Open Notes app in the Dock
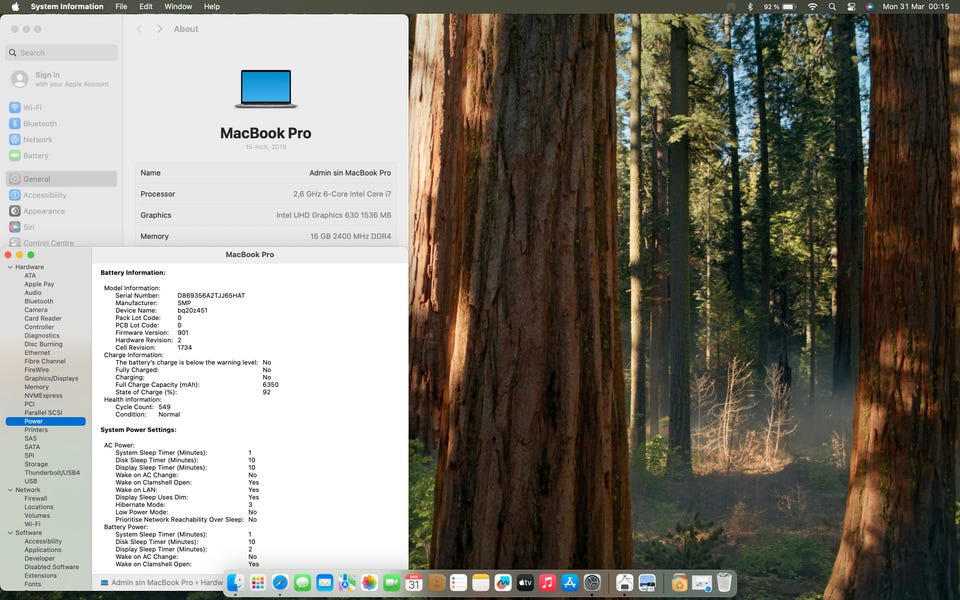960x600 pixels. 481,582
